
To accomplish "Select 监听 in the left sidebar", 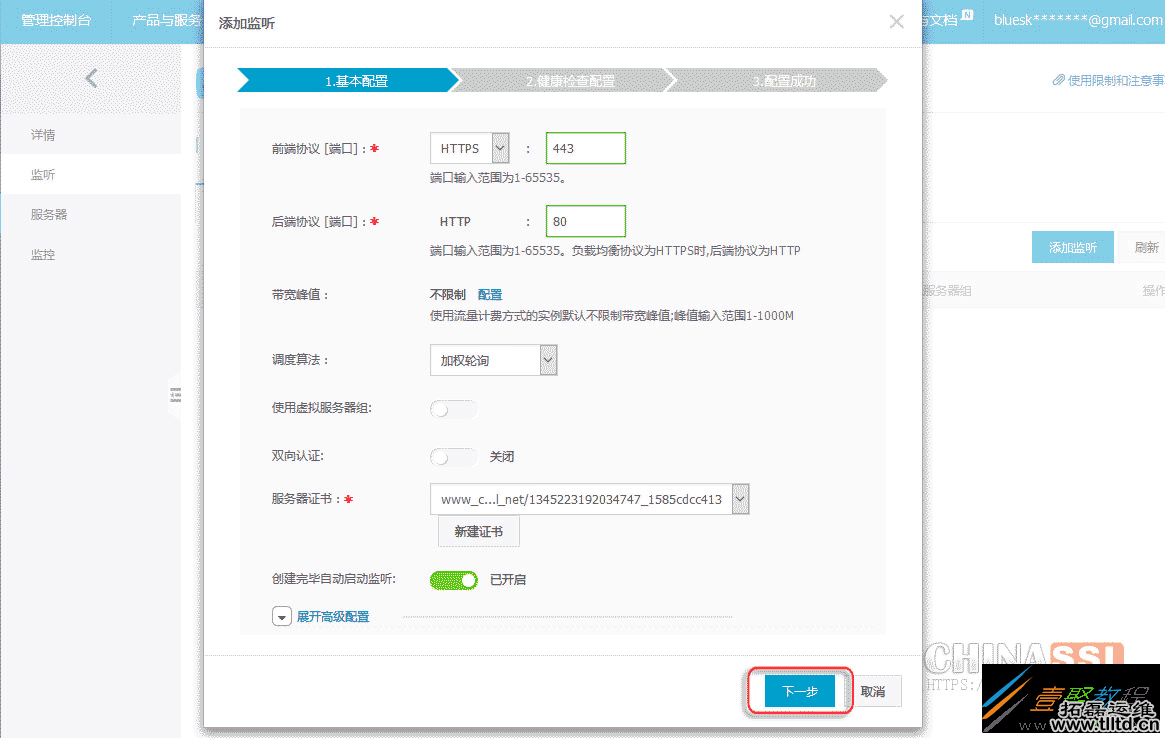I will pos(45,173).
